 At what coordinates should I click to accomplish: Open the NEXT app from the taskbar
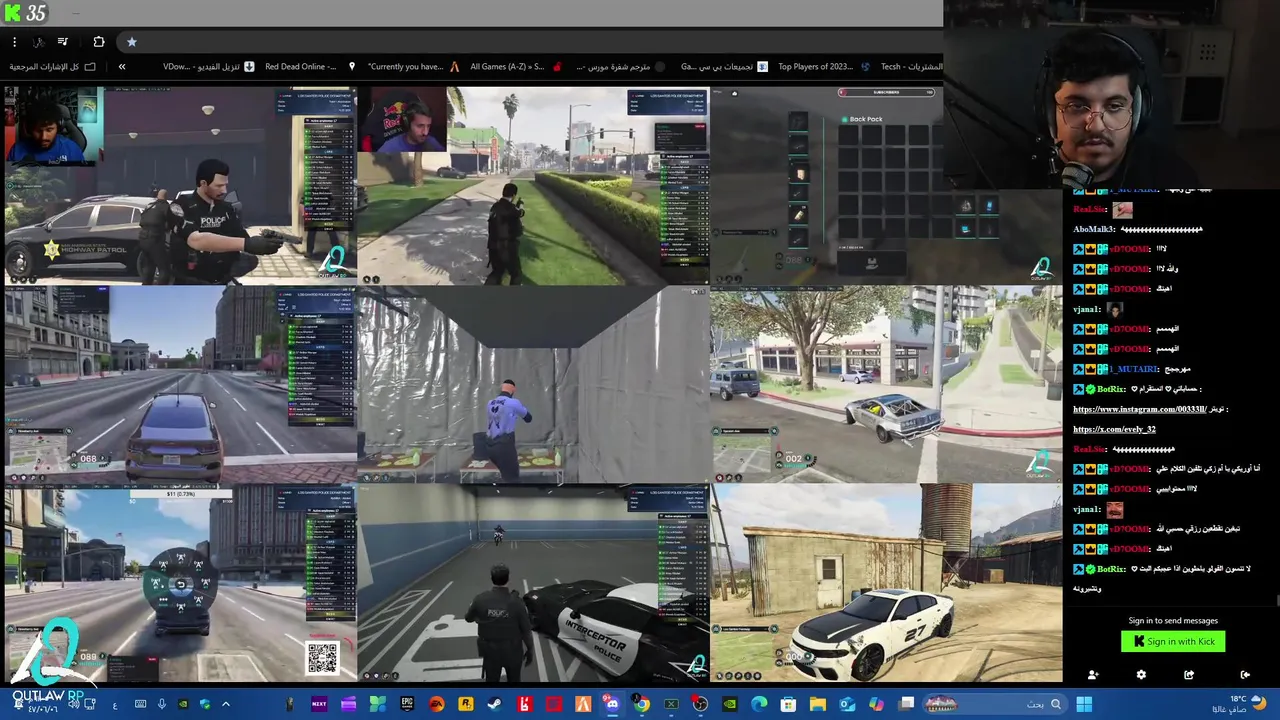click(319, 704)
